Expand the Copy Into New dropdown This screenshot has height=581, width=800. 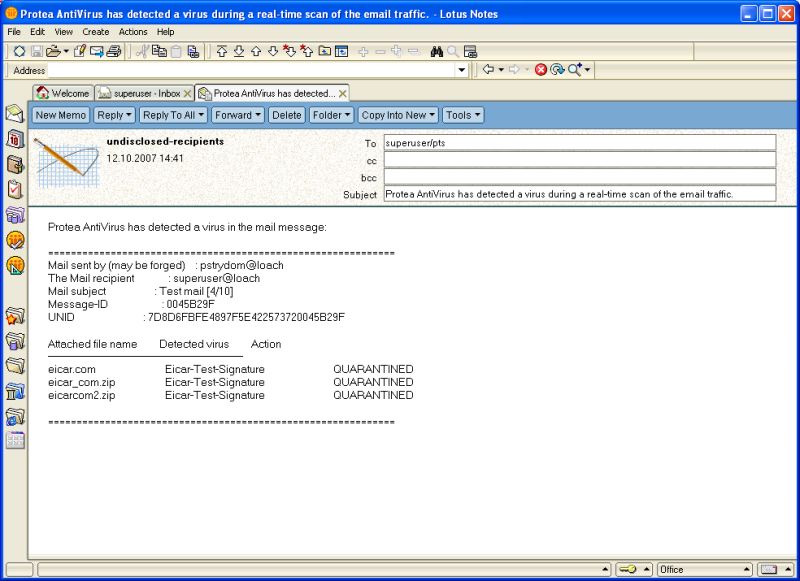pos(397,115)
